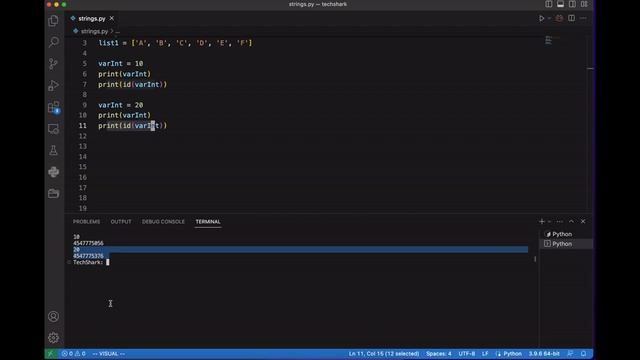Click Ln 11, Col 15 cursor position

tap(384, 354)
